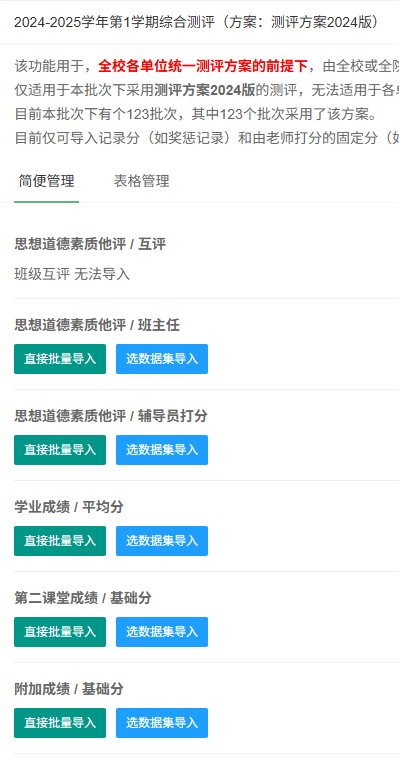Click the red bold 全校各单位统一测评方案的前提下 text
This screenshot has width=399, height=765.
(203, 65)
